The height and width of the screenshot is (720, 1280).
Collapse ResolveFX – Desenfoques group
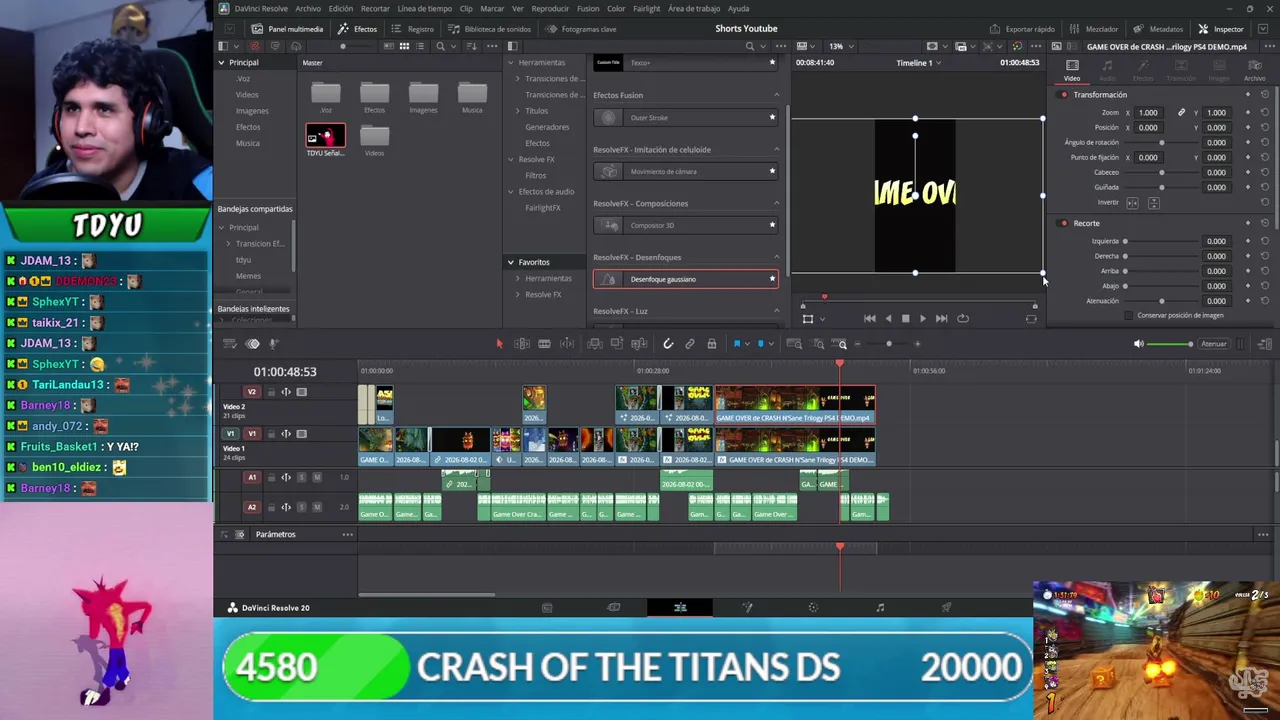777,257
